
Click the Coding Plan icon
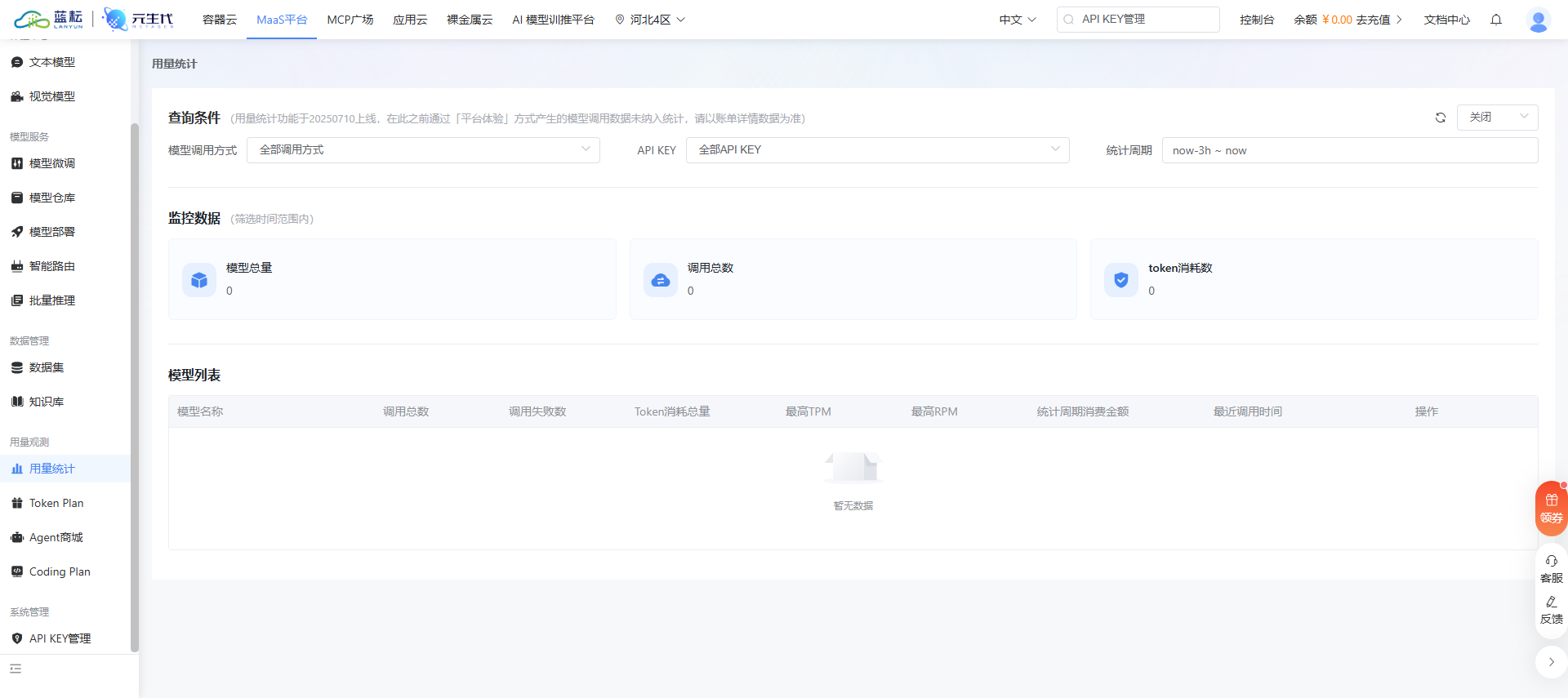(x=17, y=571)
